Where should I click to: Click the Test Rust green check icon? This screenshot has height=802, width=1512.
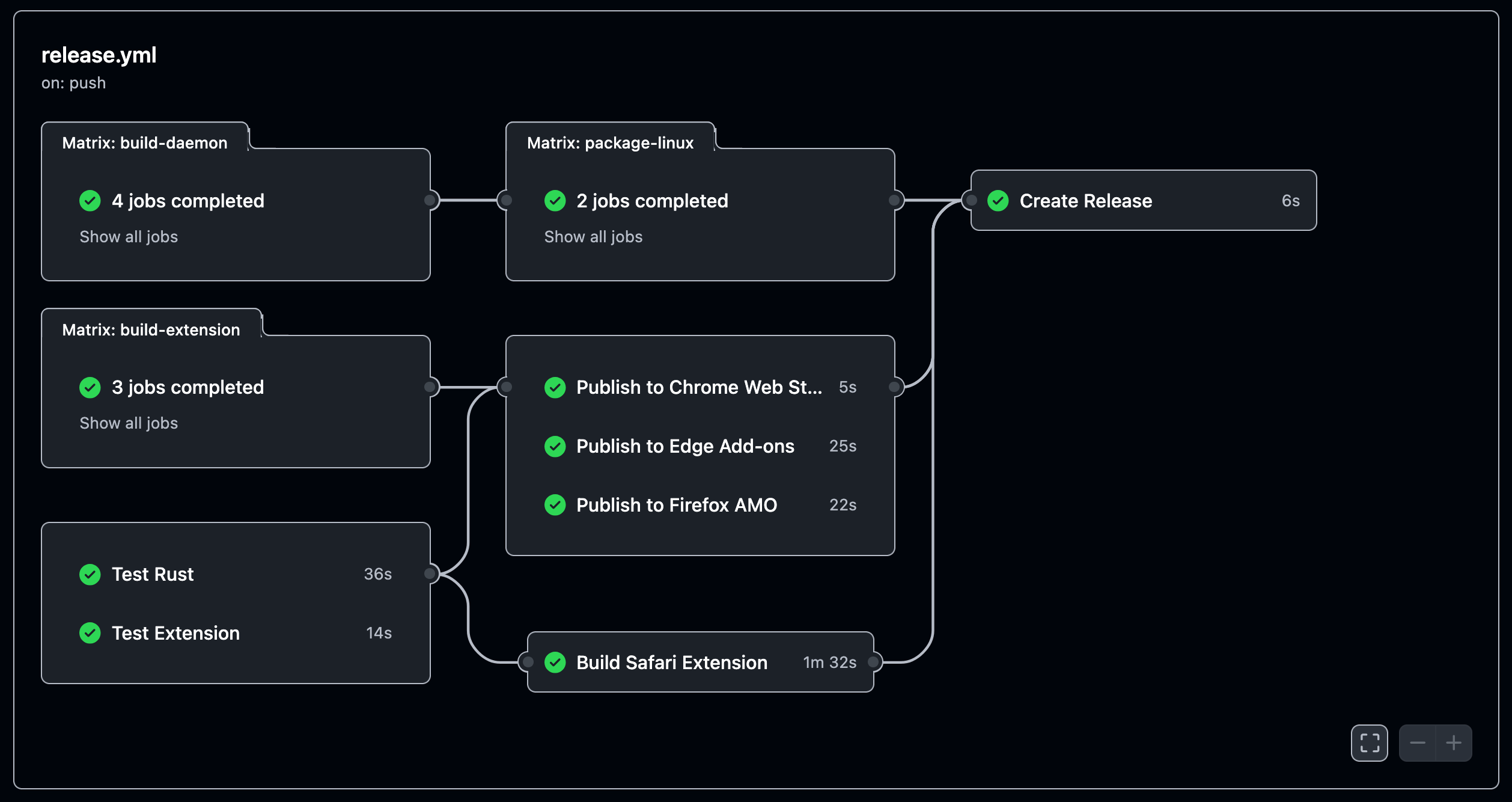[90, 574]
